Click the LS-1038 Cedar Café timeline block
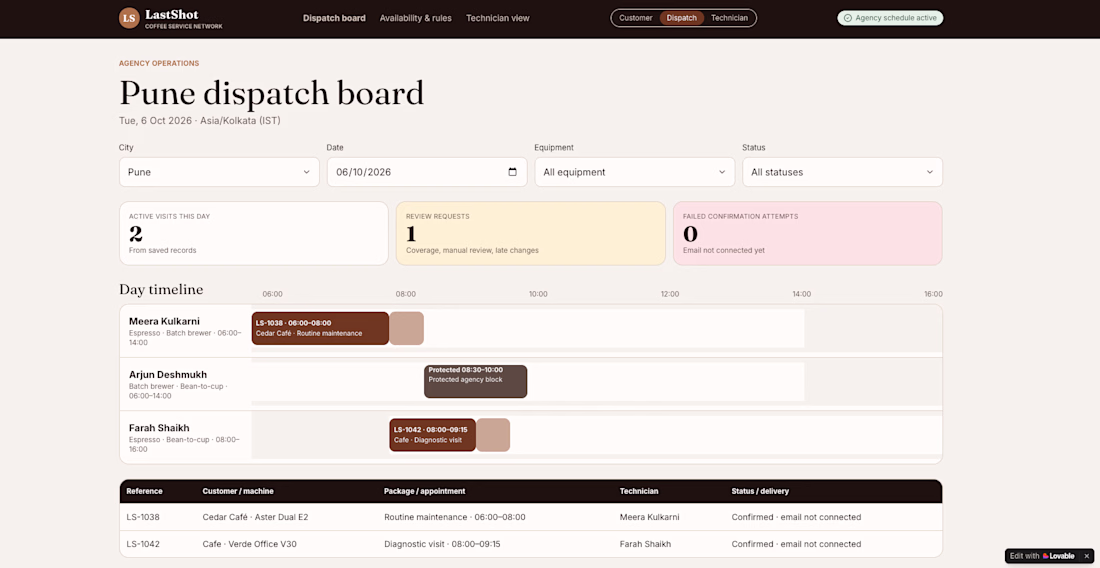The image size is (1100, 568). coord(320,328)
